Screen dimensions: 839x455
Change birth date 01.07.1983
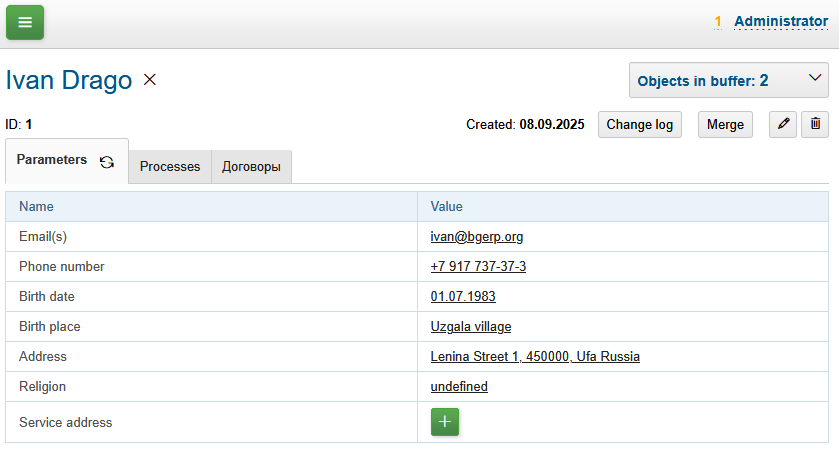tap(463, 297)
